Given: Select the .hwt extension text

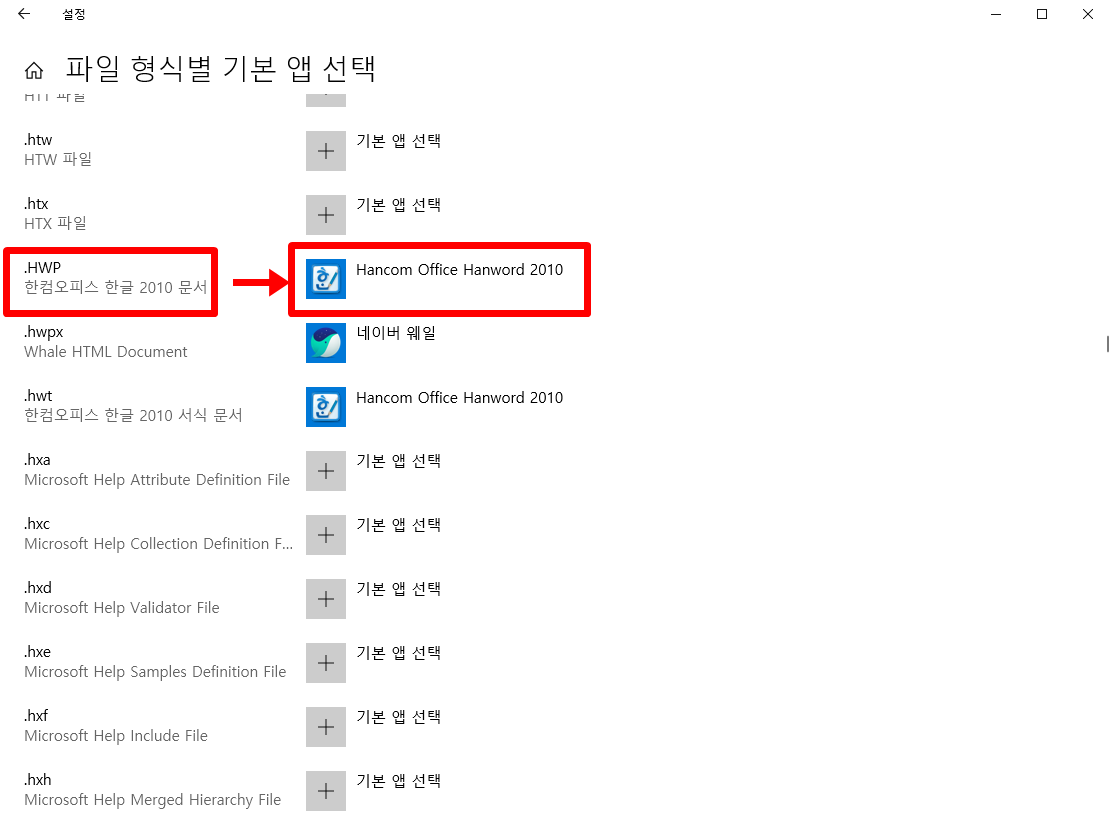Looking at the screenshot, I should pyautogui.click(x=38, y=396).
